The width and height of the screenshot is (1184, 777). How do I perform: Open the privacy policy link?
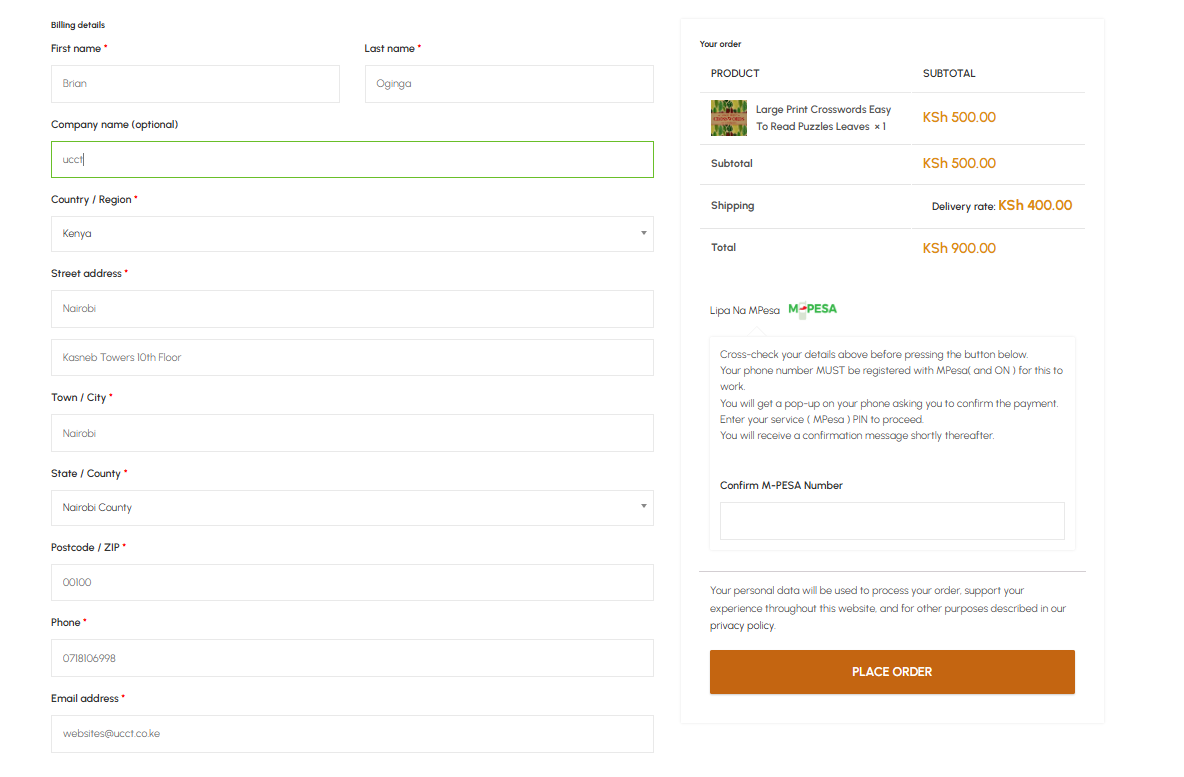742,626
